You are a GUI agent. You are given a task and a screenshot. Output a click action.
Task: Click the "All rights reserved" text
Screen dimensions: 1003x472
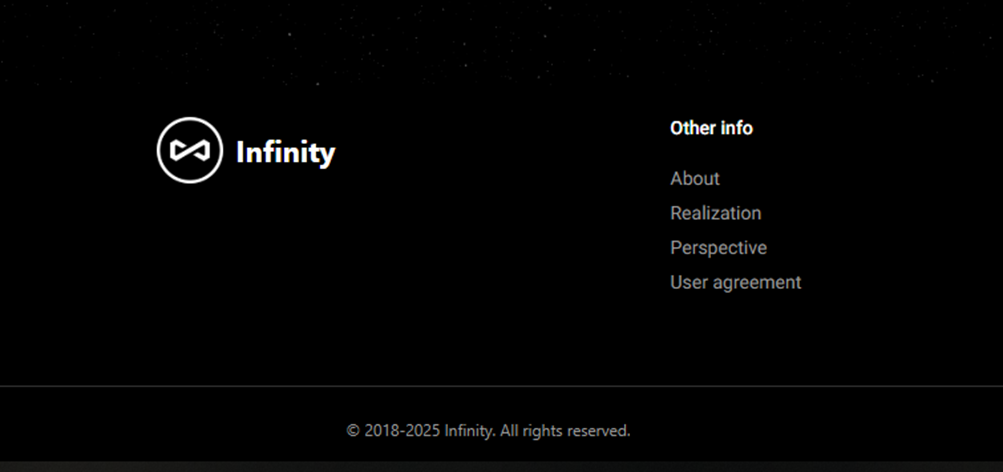[565, 431]
